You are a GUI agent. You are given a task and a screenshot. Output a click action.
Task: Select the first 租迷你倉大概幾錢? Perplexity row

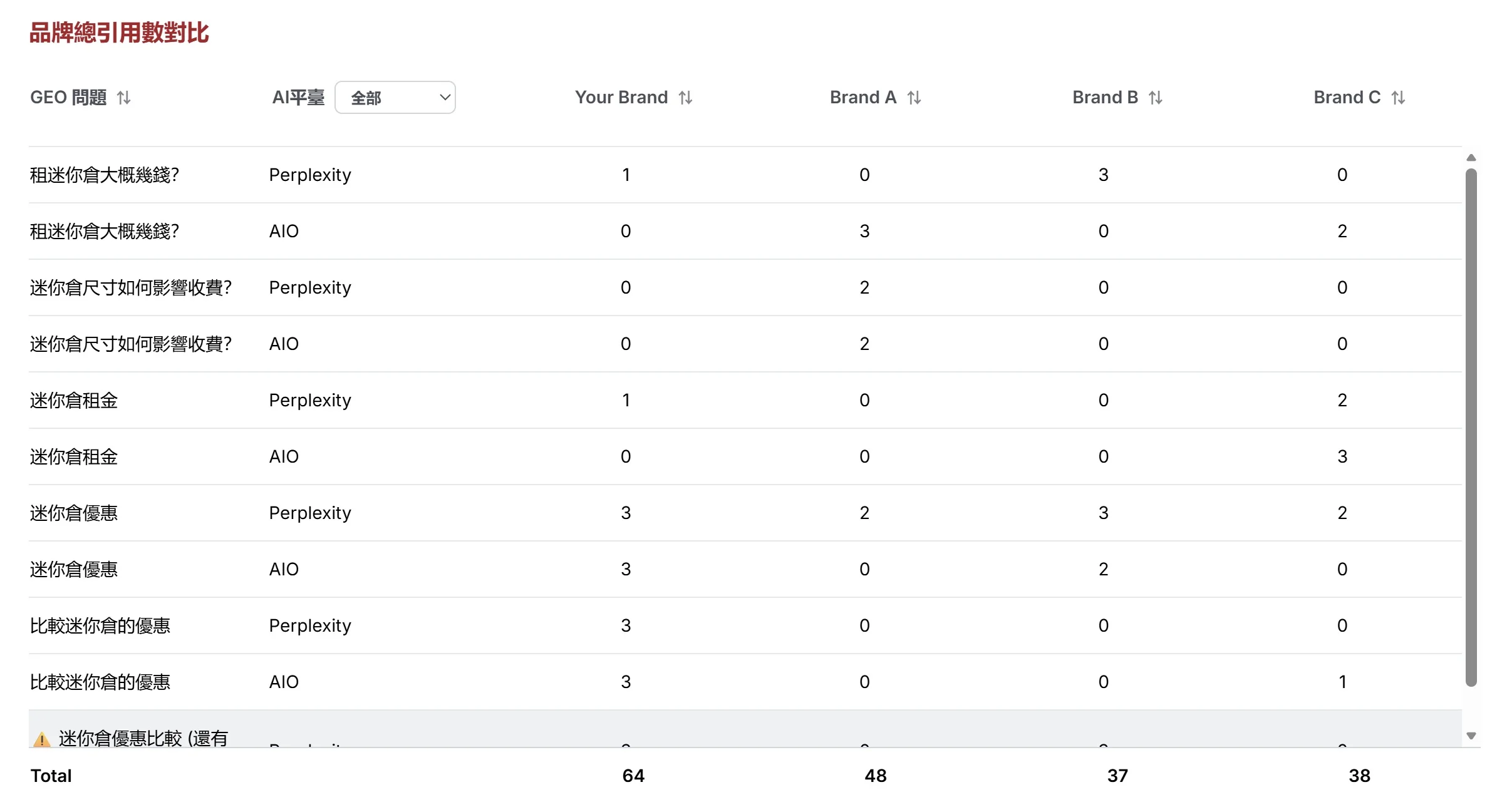click(x=105, y=175)
